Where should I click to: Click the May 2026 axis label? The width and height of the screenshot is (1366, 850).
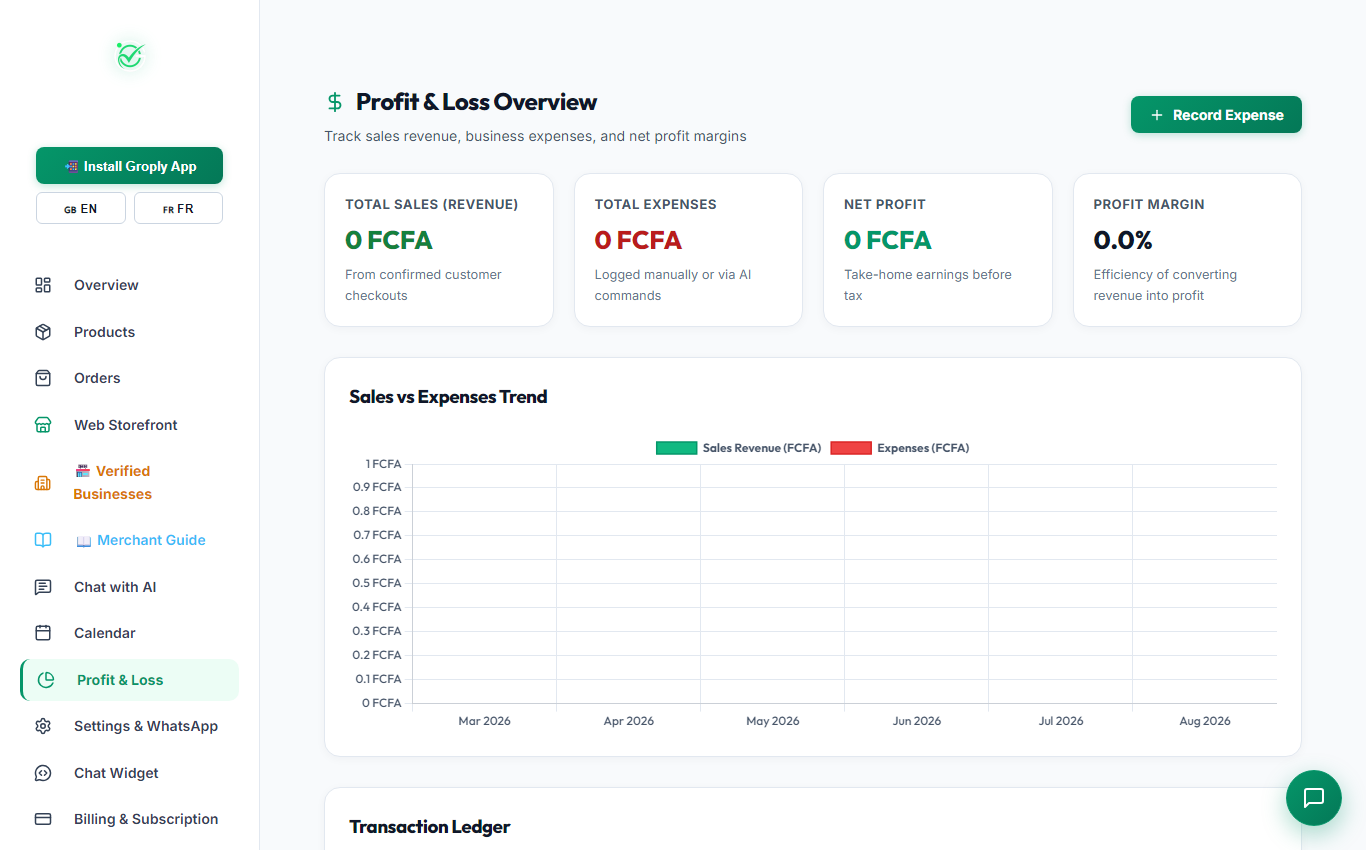point(773,721)
